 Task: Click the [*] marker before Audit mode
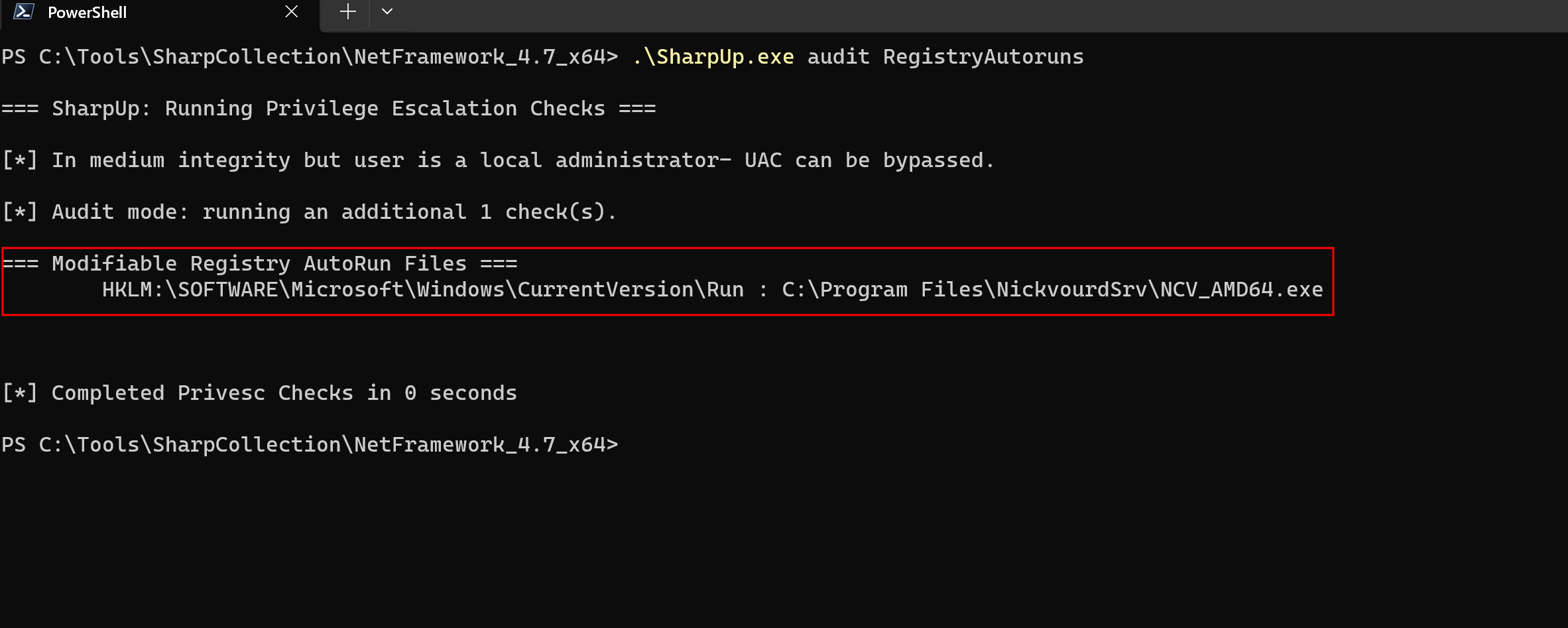click(x=20, y=212)
